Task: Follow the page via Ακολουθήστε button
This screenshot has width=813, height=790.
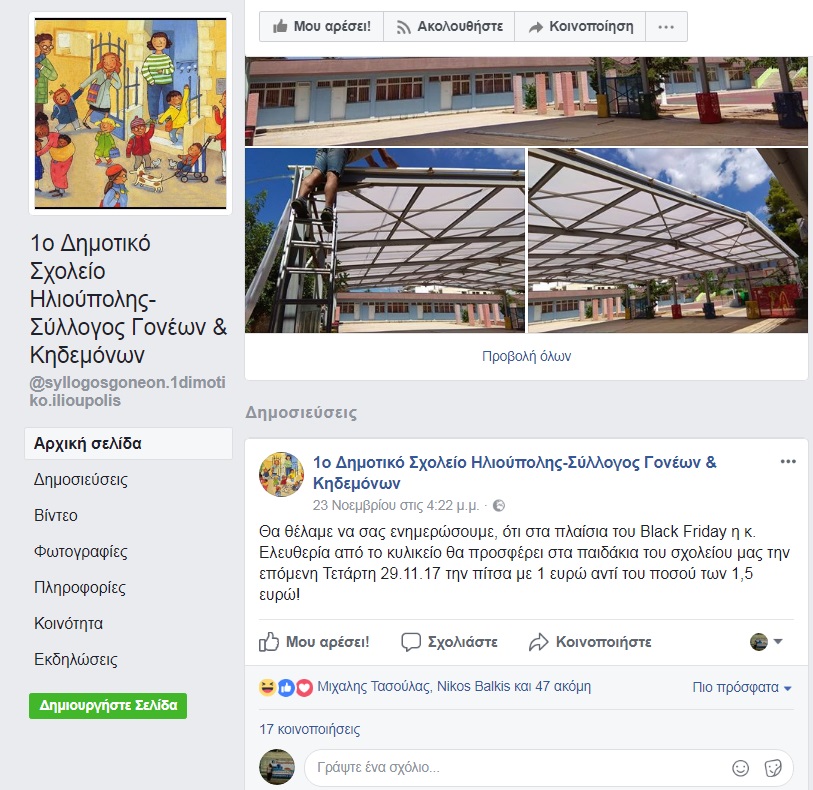Action: click(449, 26)
